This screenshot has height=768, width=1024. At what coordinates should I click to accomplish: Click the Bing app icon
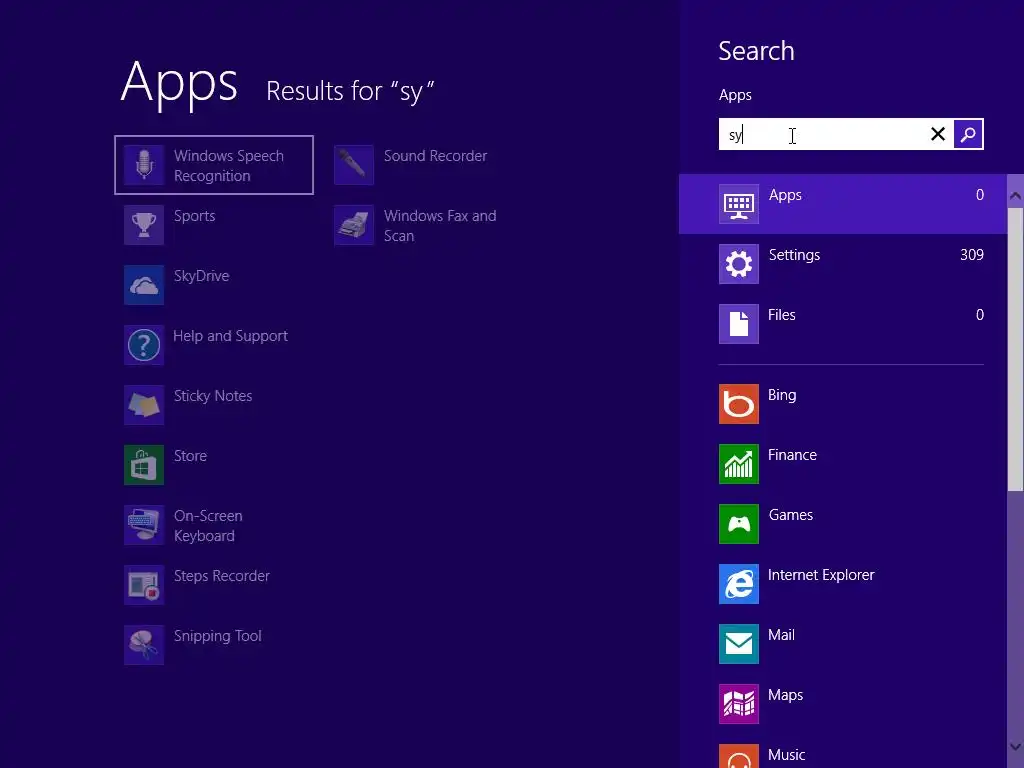coord(739,404)
